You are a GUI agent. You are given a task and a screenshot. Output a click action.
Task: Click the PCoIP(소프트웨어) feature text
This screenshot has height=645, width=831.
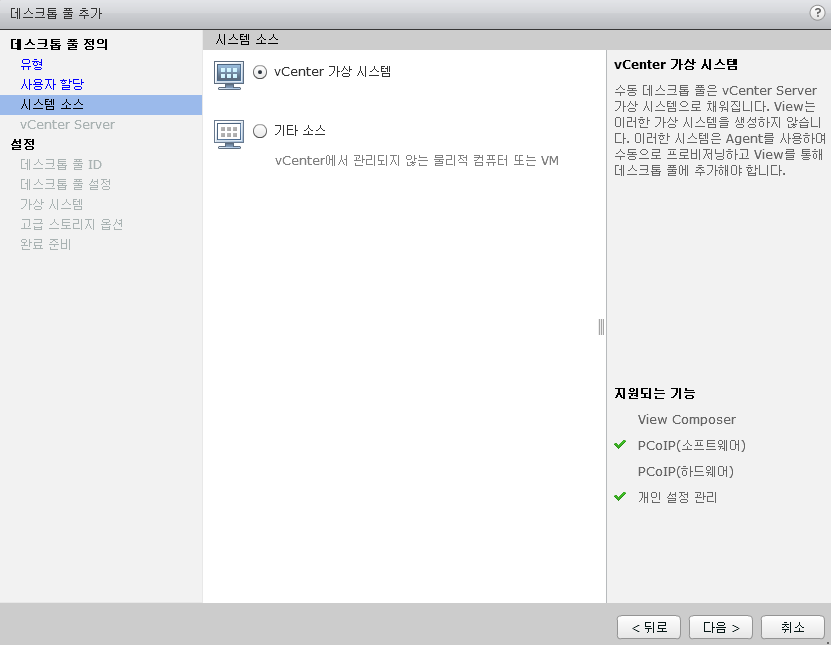tap(692, 445)
